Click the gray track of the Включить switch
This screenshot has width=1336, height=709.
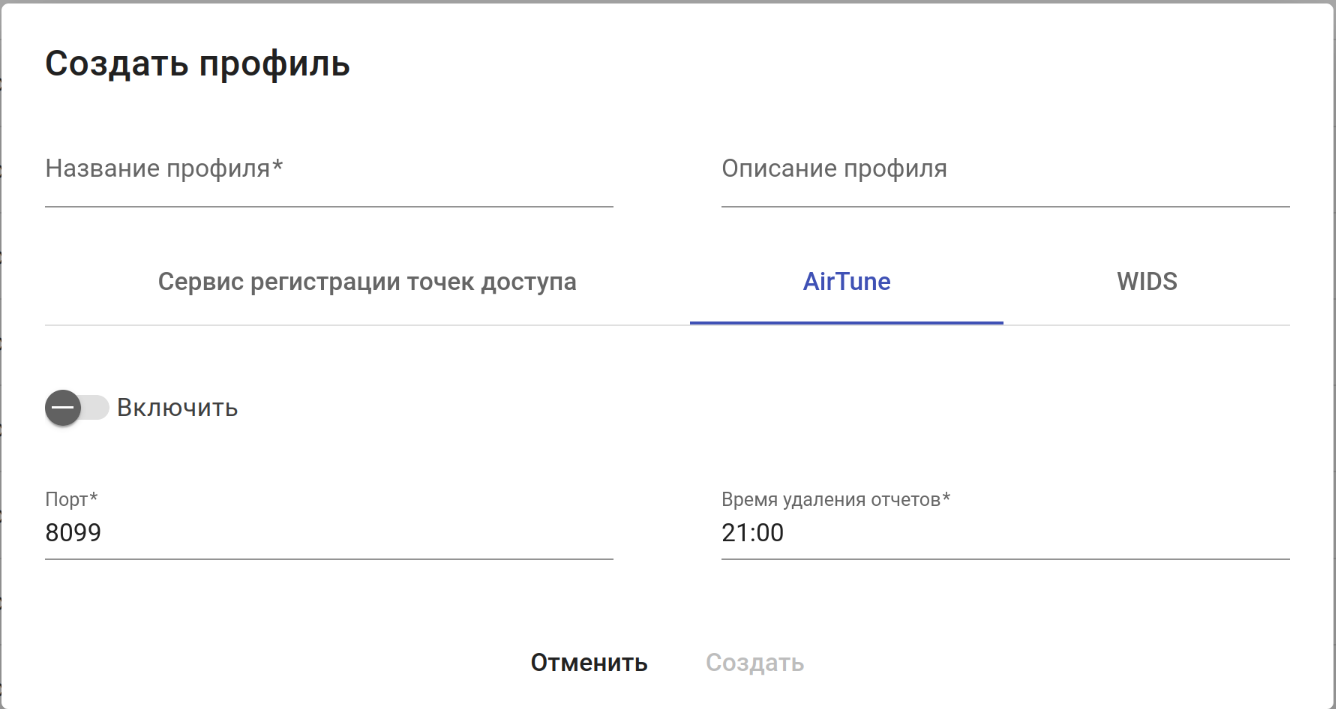pyautogui.click(x=96, y=408)
